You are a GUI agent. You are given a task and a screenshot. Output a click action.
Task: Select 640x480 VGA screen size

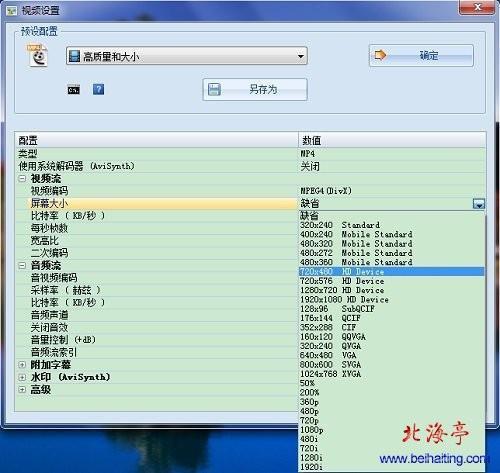391,355
